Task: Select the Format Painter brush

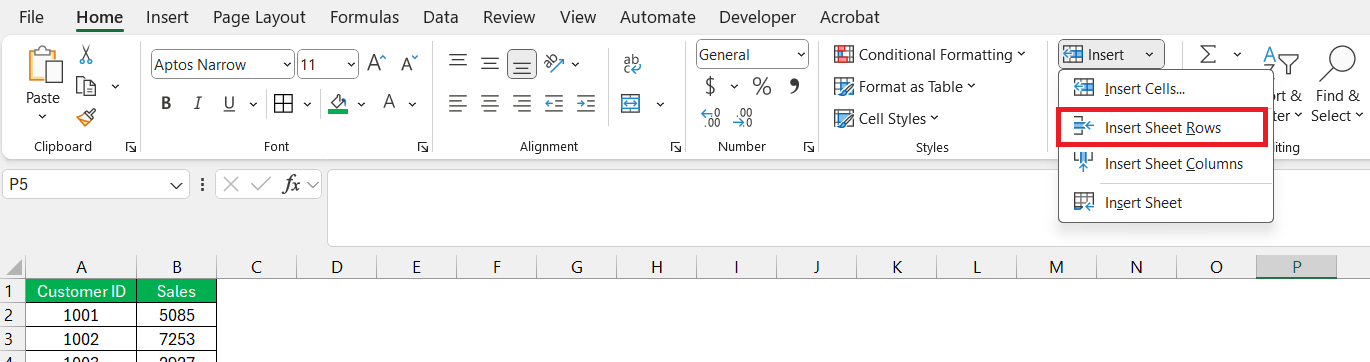Action: coord(86,117)
